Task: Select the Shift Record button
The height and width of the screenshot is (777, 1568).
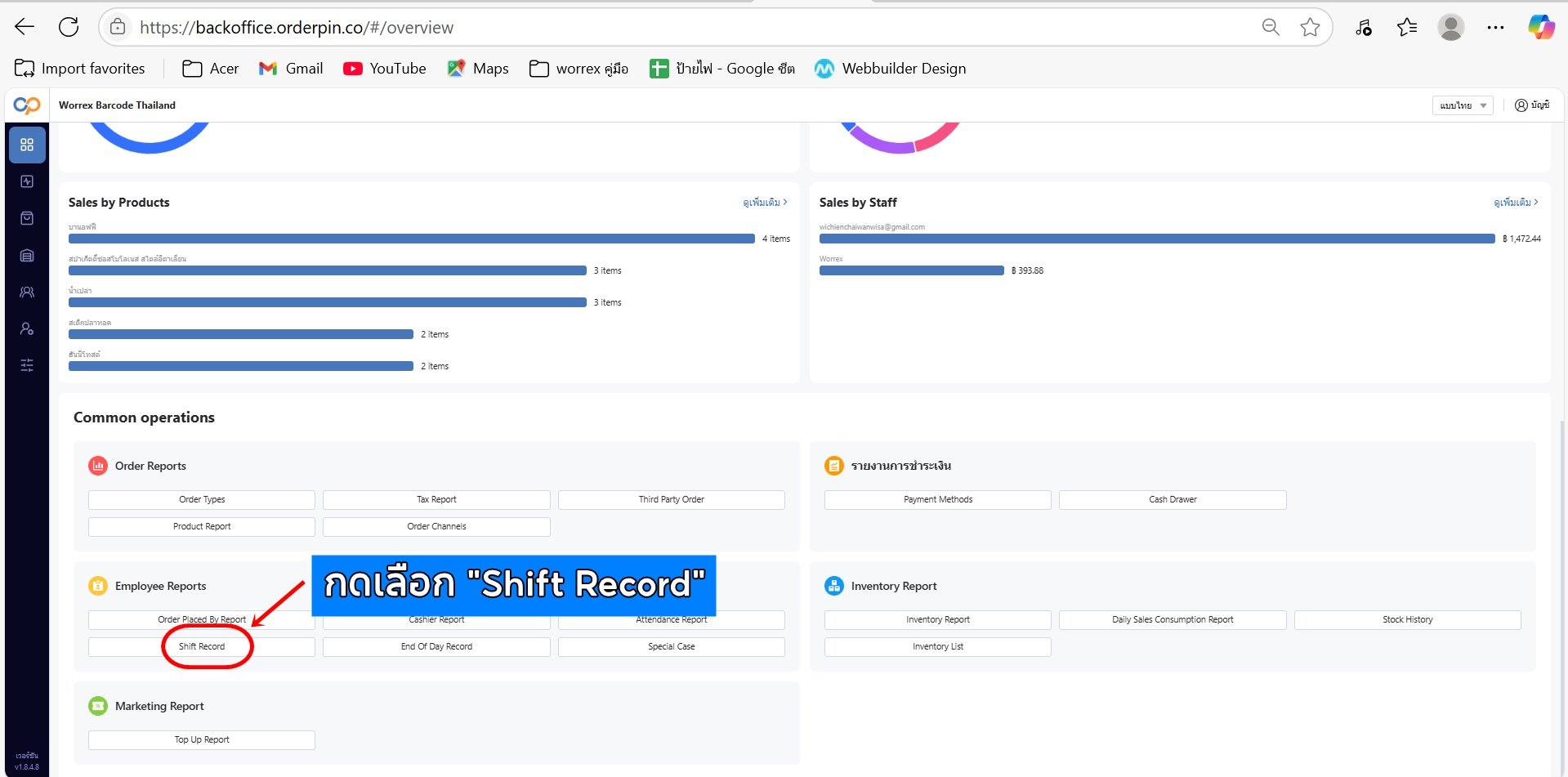Action: click(202, 646)
